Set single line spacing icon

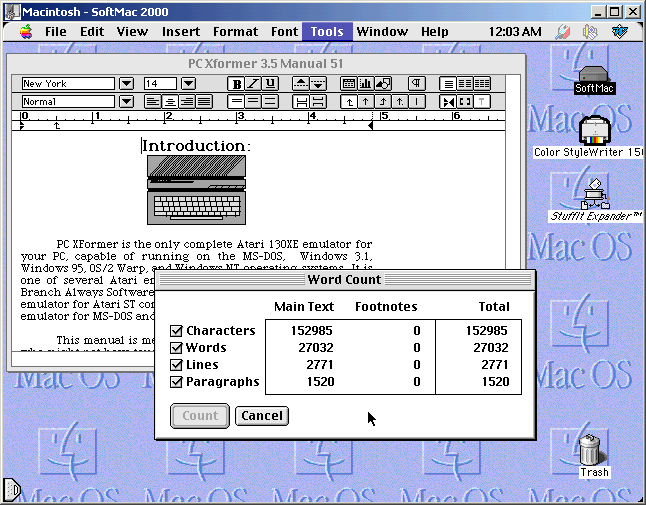pyautogui.click(x=236, y=101)
